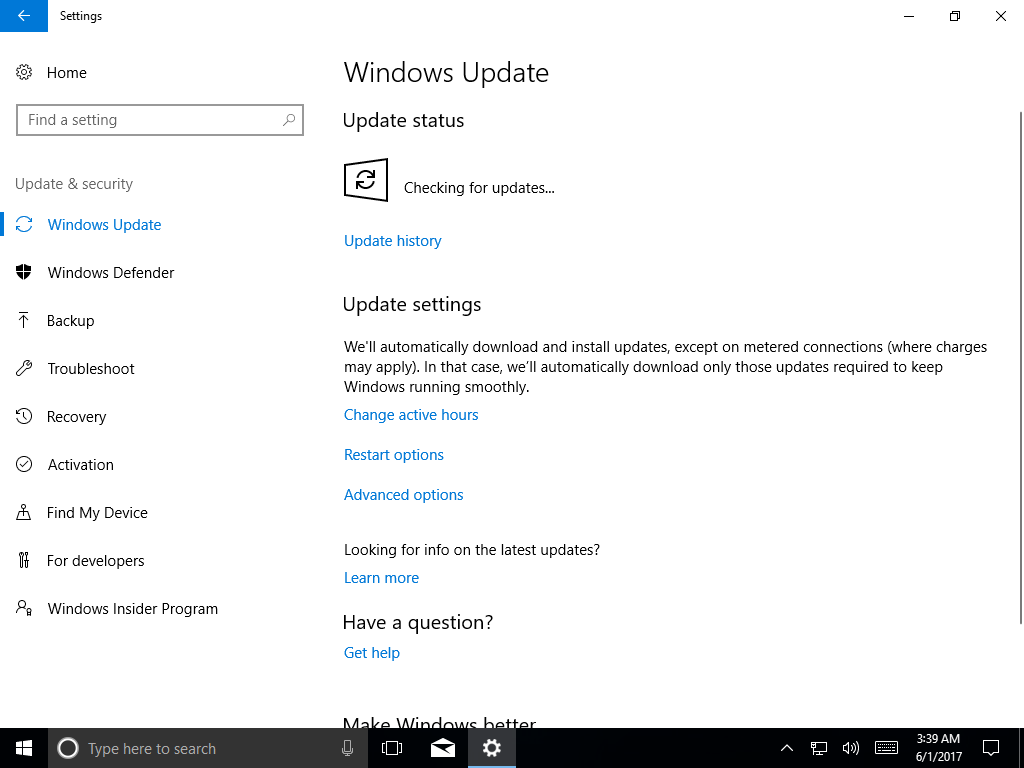The height and width of the screenshot is (768, 1024).
Task: Click Learn more link
Action: click(x=381, y=578)
